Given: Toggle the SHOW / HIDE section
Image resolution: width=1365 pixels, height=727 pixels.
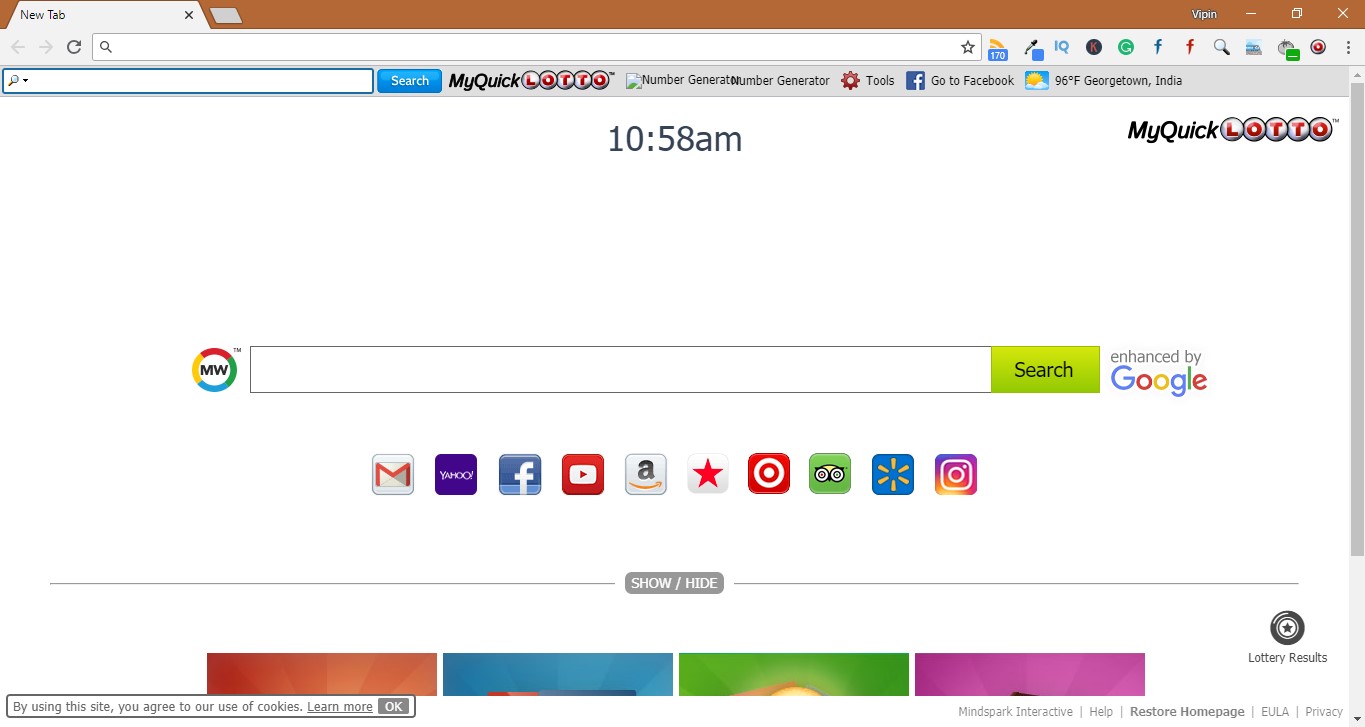Looking at the screenshot, I should [674, 583].
